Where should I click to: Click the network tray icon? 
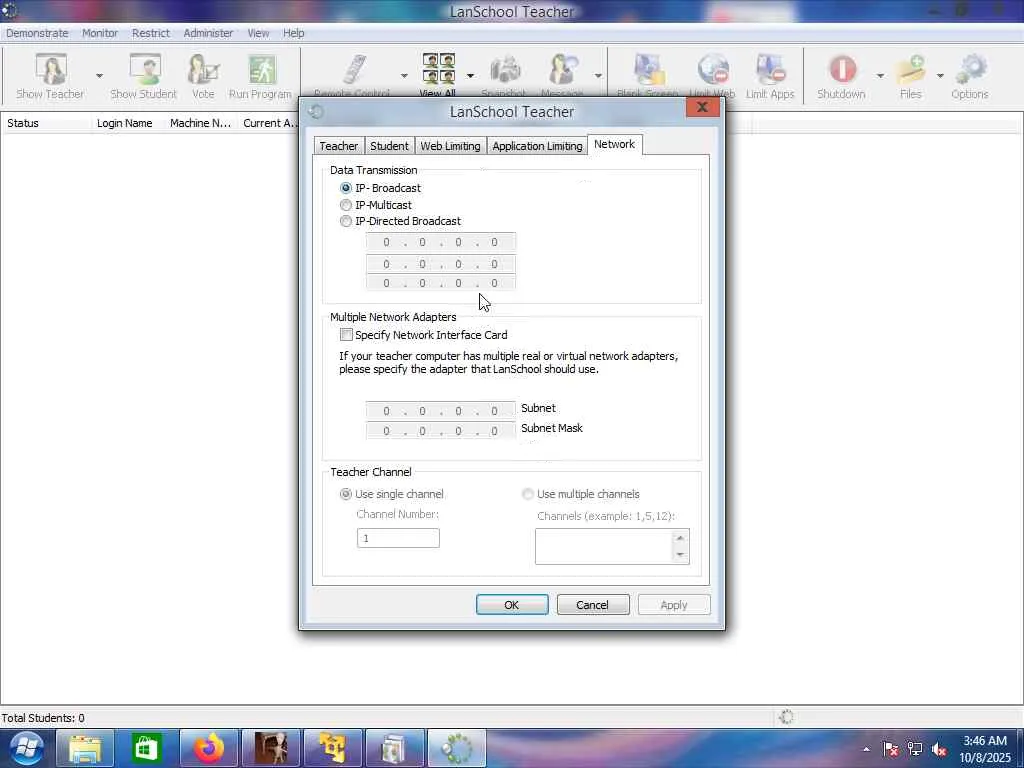click(x=915, y=749)
